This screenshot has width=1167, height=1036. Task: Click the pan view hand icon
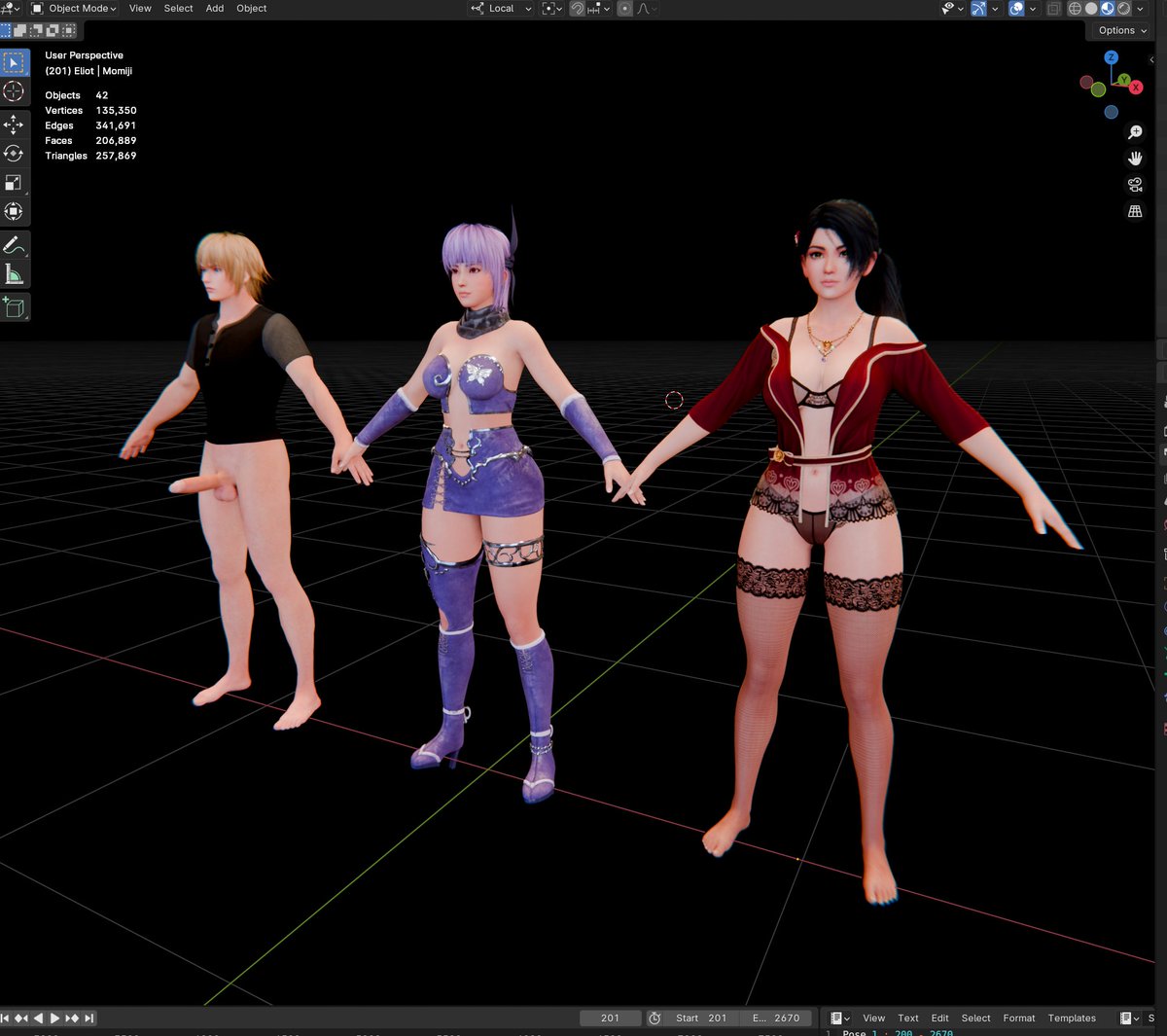click(1135, 158)
